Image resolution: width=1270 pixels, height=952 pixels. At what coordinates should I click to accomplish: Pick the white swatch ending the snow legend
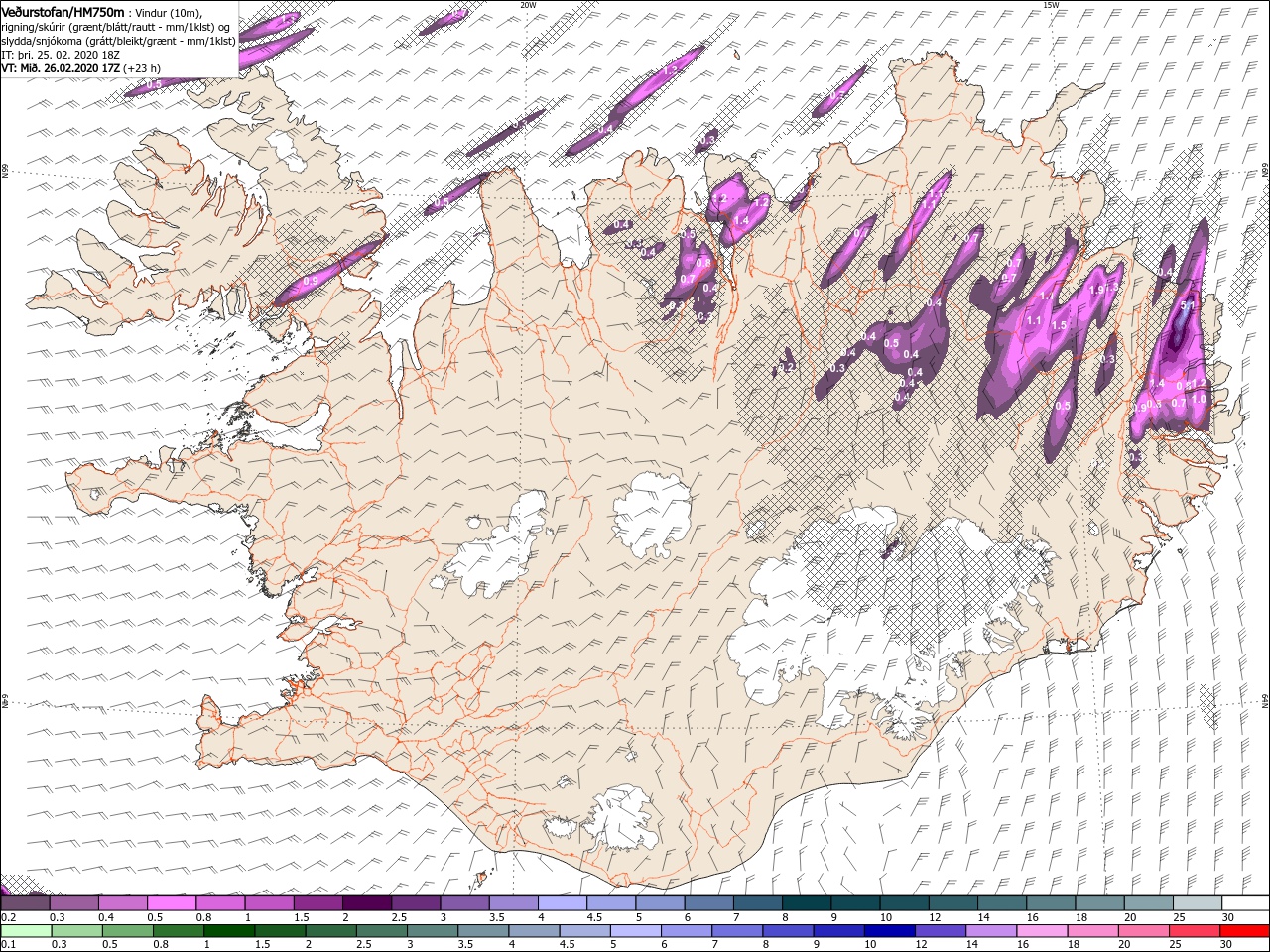1245,902
